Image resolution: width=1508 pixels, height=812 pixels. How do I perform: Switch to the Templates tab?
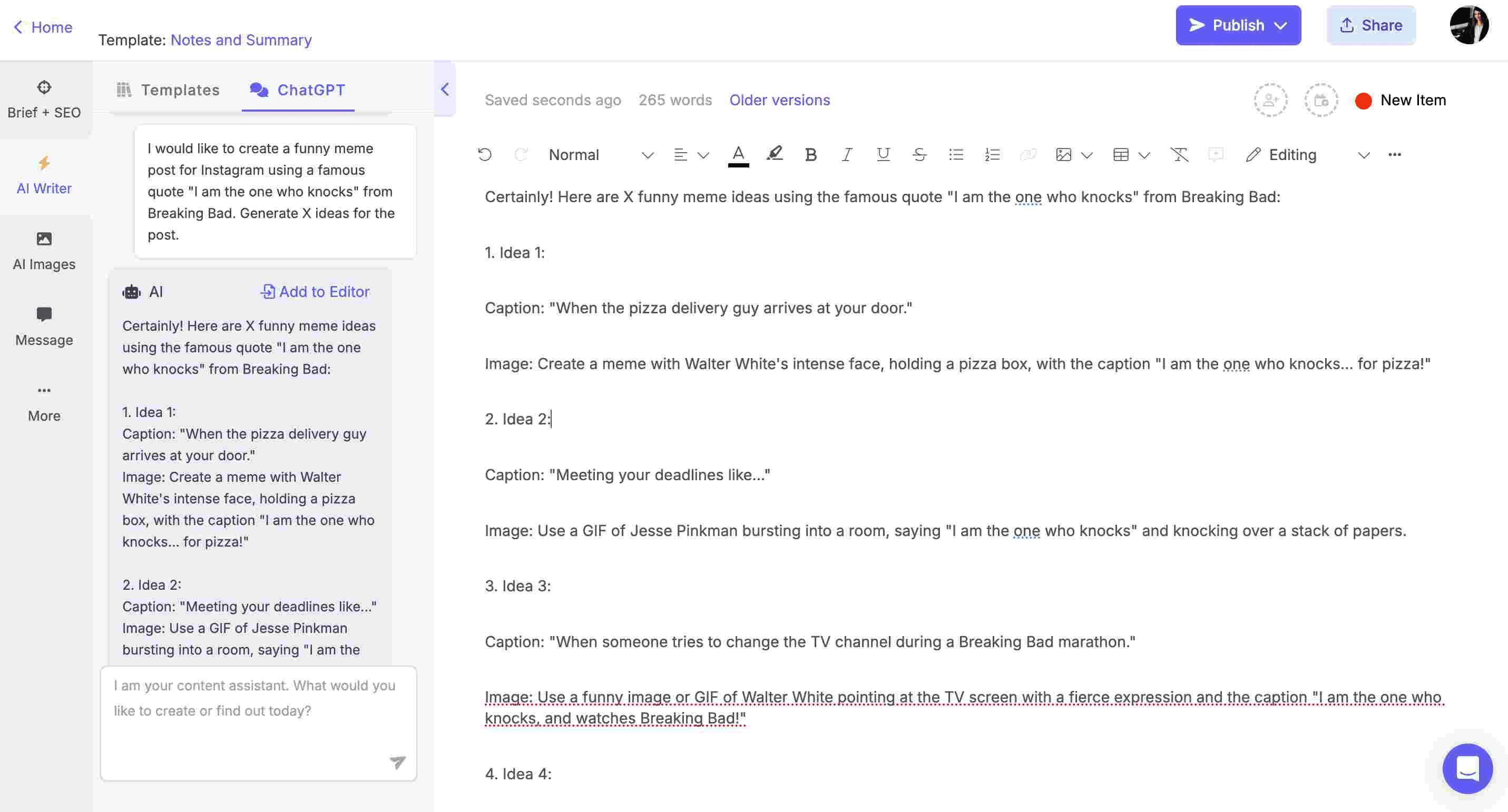(168, 90)
